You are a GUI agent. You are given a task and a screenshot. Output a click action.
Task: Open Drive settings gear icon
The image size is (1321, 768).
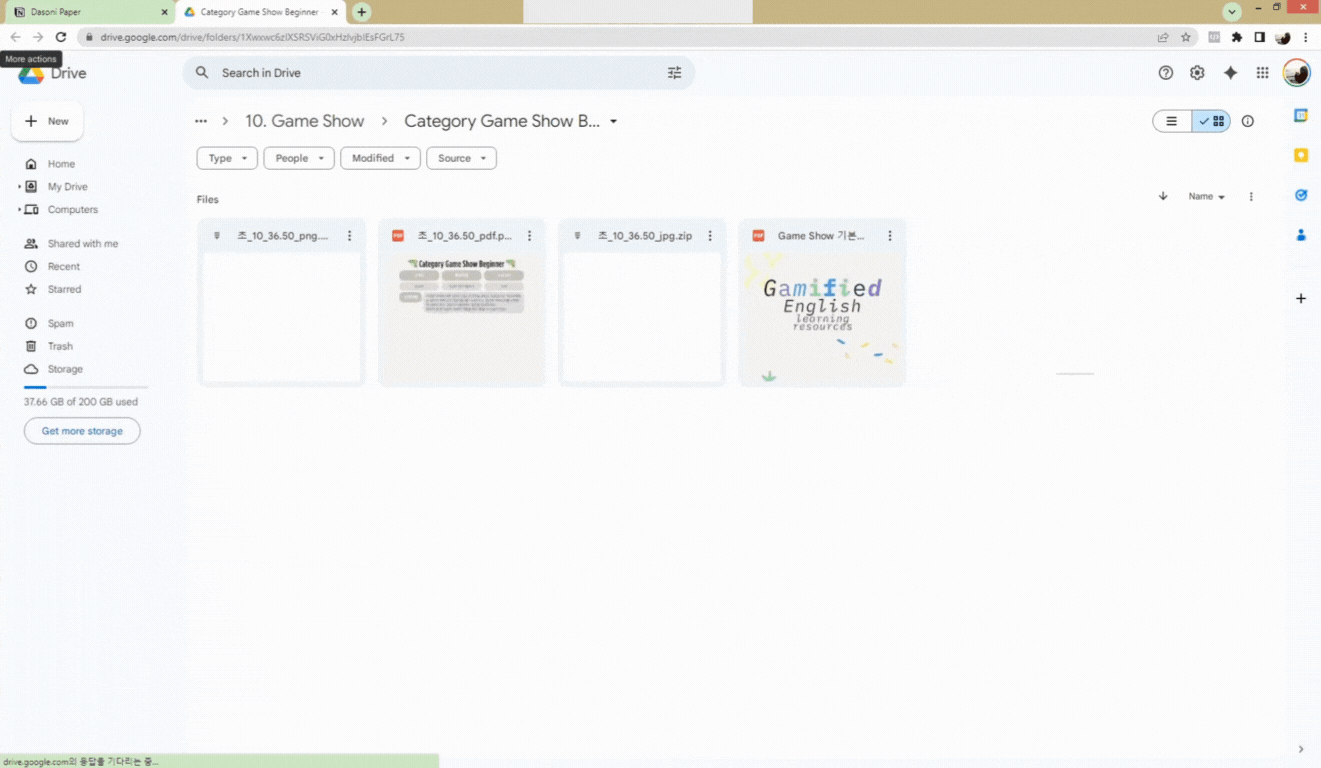click(x=1197, y=73)
